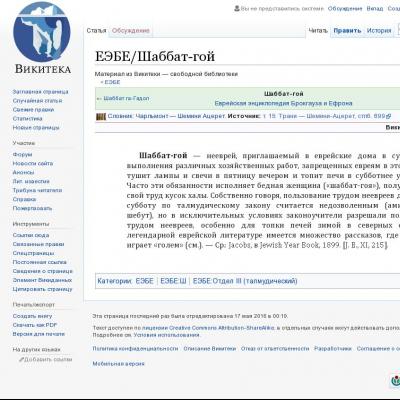The width and height of the screenshot is (400, 400).
Task: Open the Править tab
Action: pos(347,31)
